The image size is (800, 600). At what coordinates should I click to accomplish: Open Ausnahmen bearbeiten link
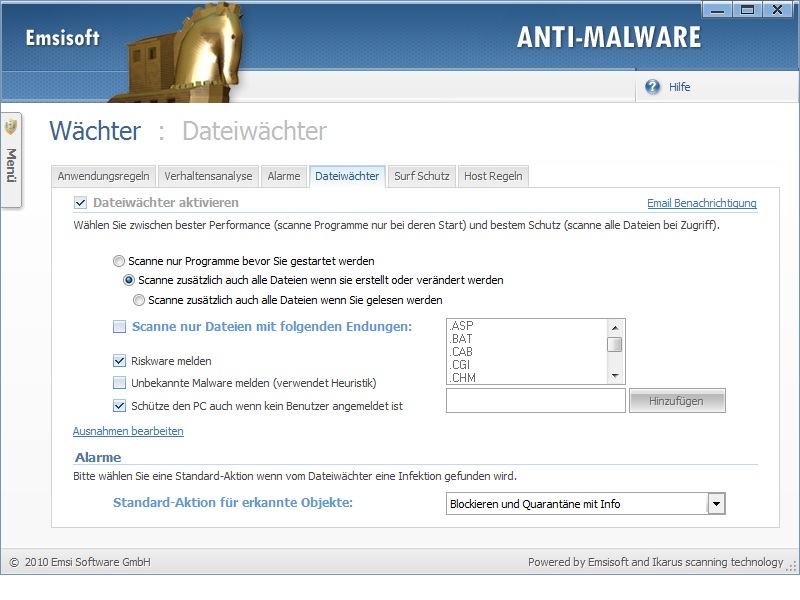coord(128,431)
